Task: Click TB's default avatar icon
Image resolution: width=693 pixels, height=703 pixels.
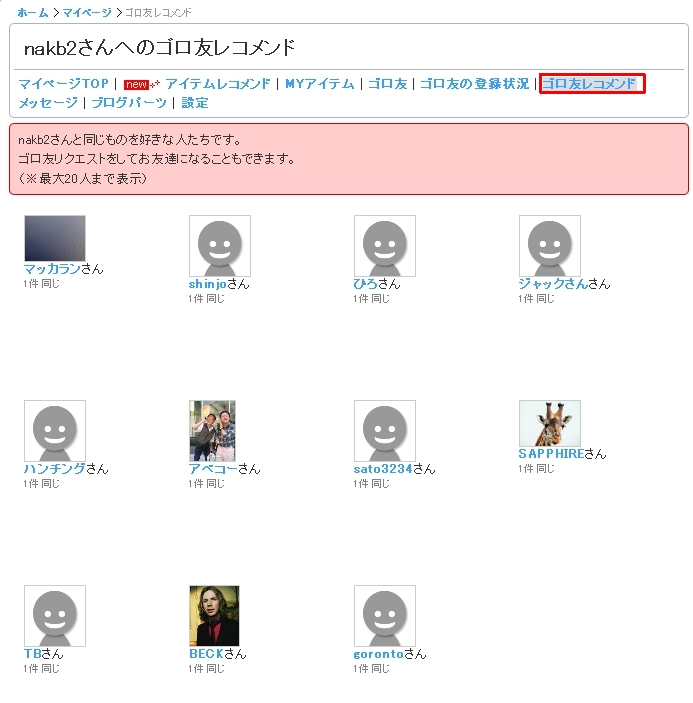Action: point(55,616)
